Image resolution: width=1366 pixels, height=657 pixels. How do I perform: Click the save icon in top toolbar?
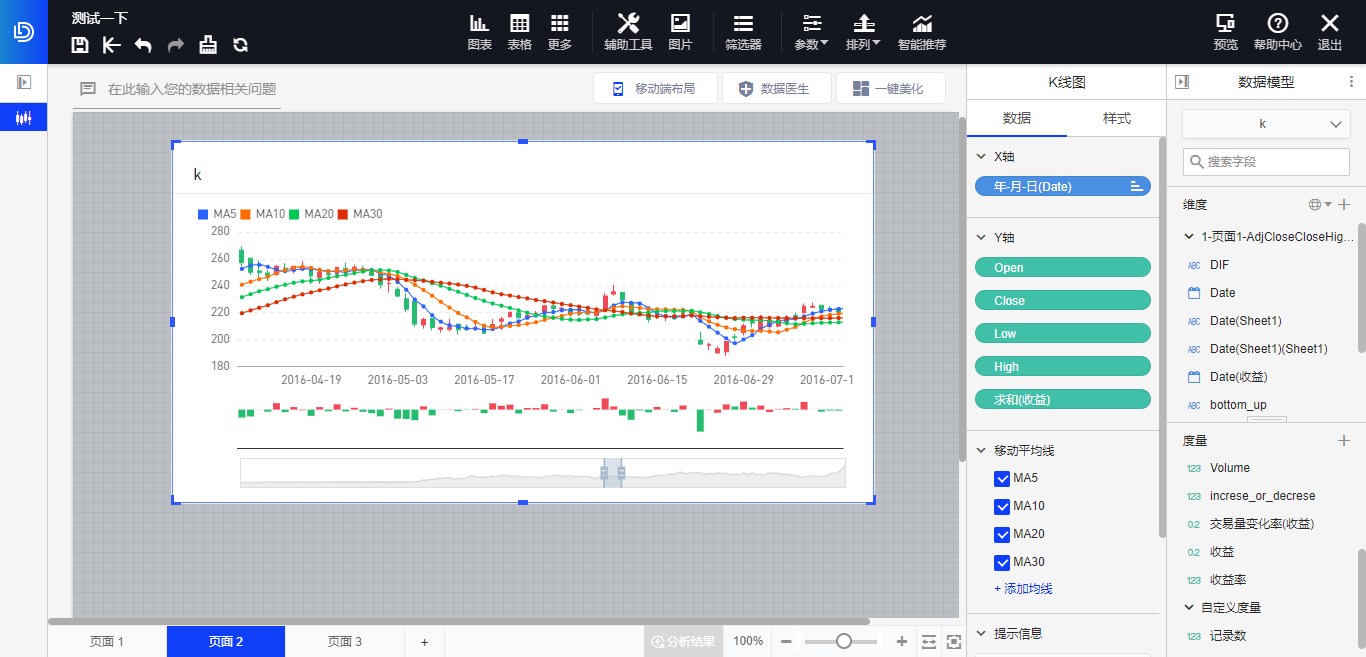[x=81, y=45]
